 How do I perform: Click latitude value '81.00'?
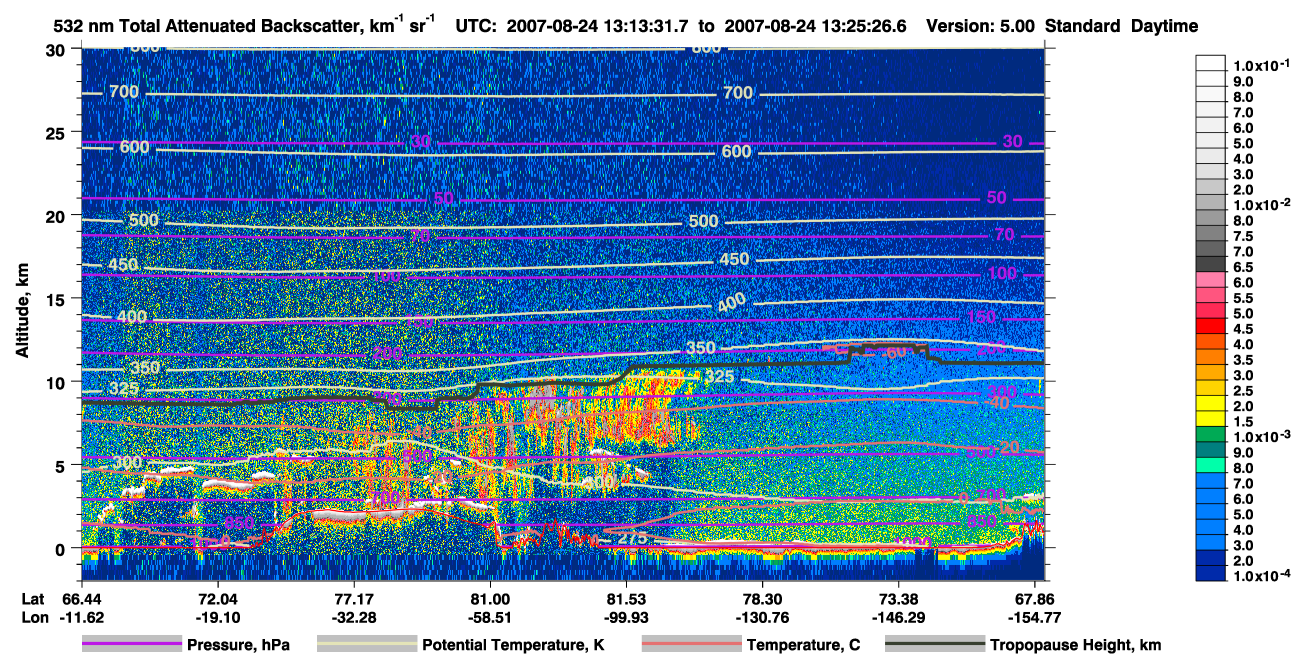click(490, 599)
